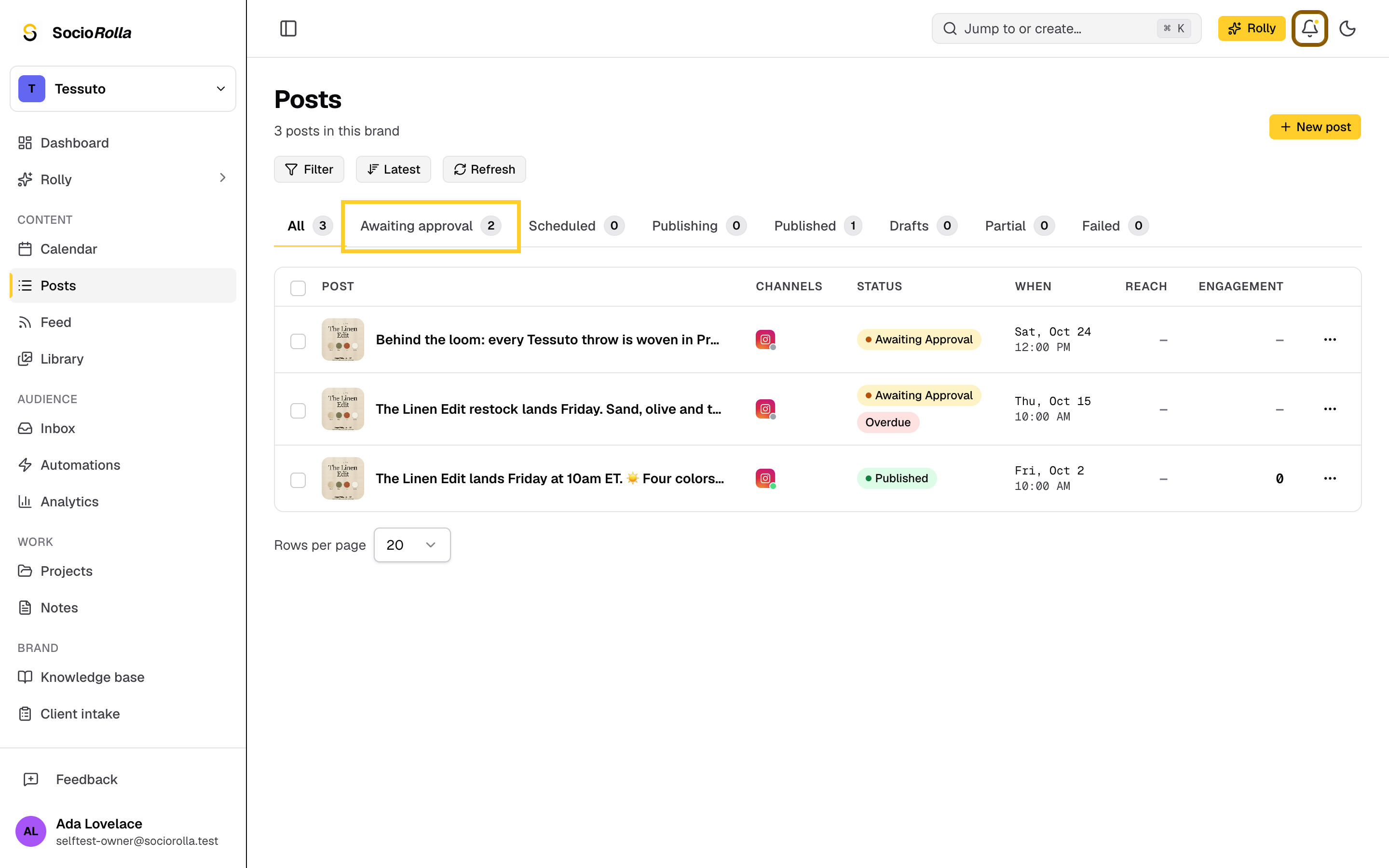The height and width of the screenshot is (868, 1389).
Task: Open Client intake in sidebar
Action: (x=123, y=714)
